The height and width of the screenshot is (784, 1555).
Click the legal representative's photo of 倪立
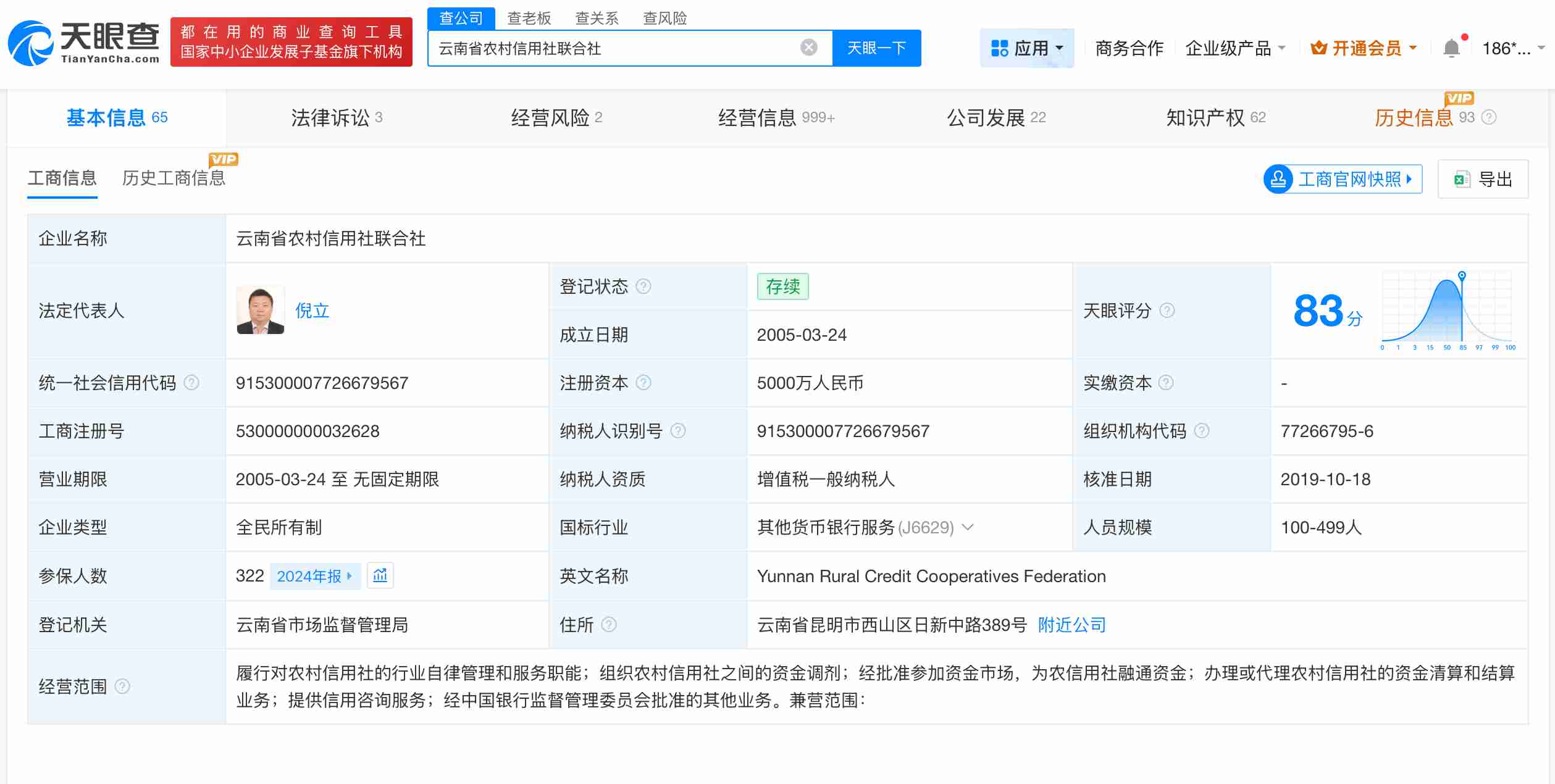(261, 309)
